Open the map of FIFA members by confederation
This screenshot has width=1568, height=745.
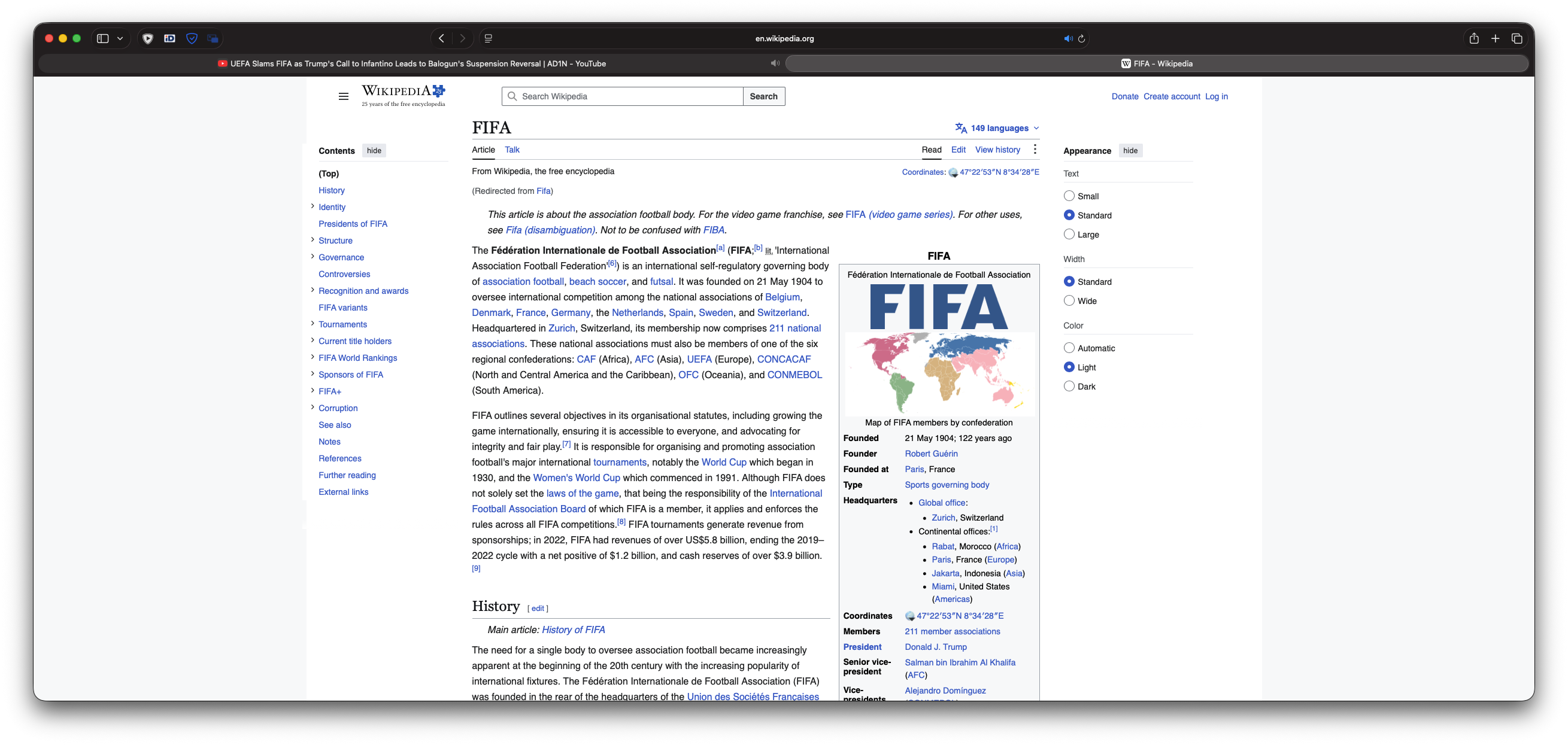coord(939,373)
